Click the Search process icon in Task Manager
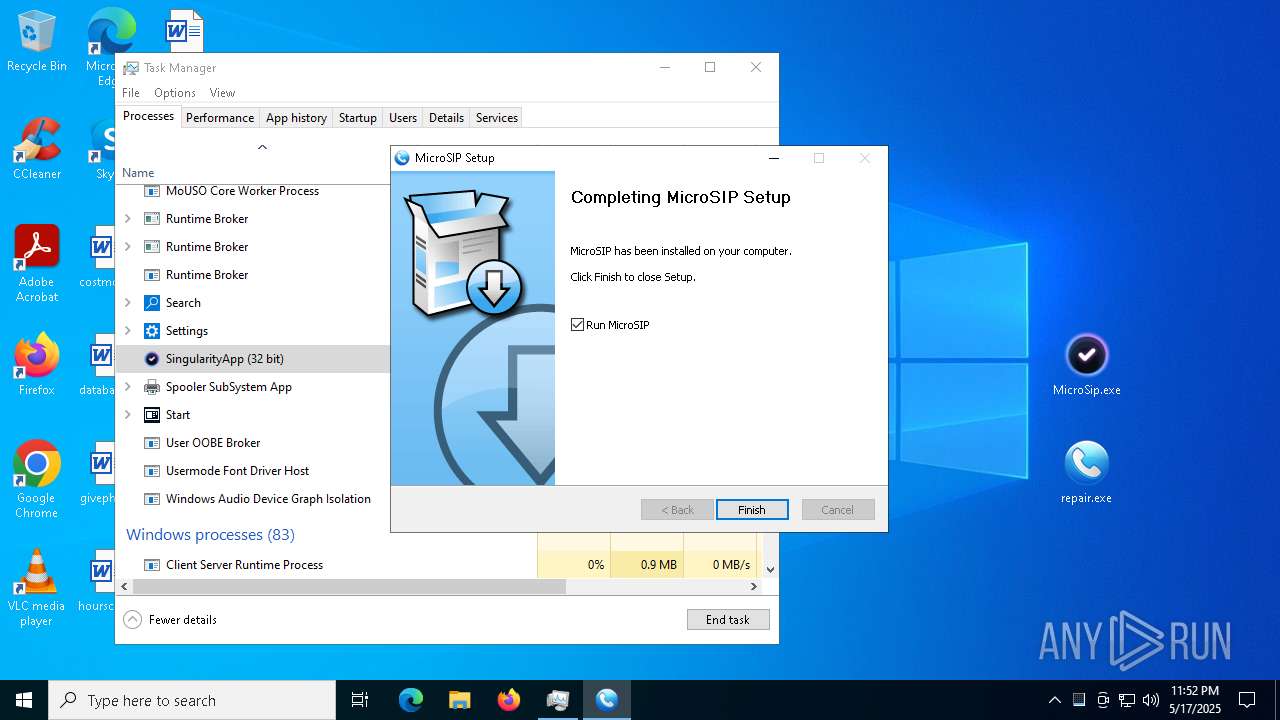Viewport: 1280px width, 720px height. pyautogui.click(x=152, y=303)
